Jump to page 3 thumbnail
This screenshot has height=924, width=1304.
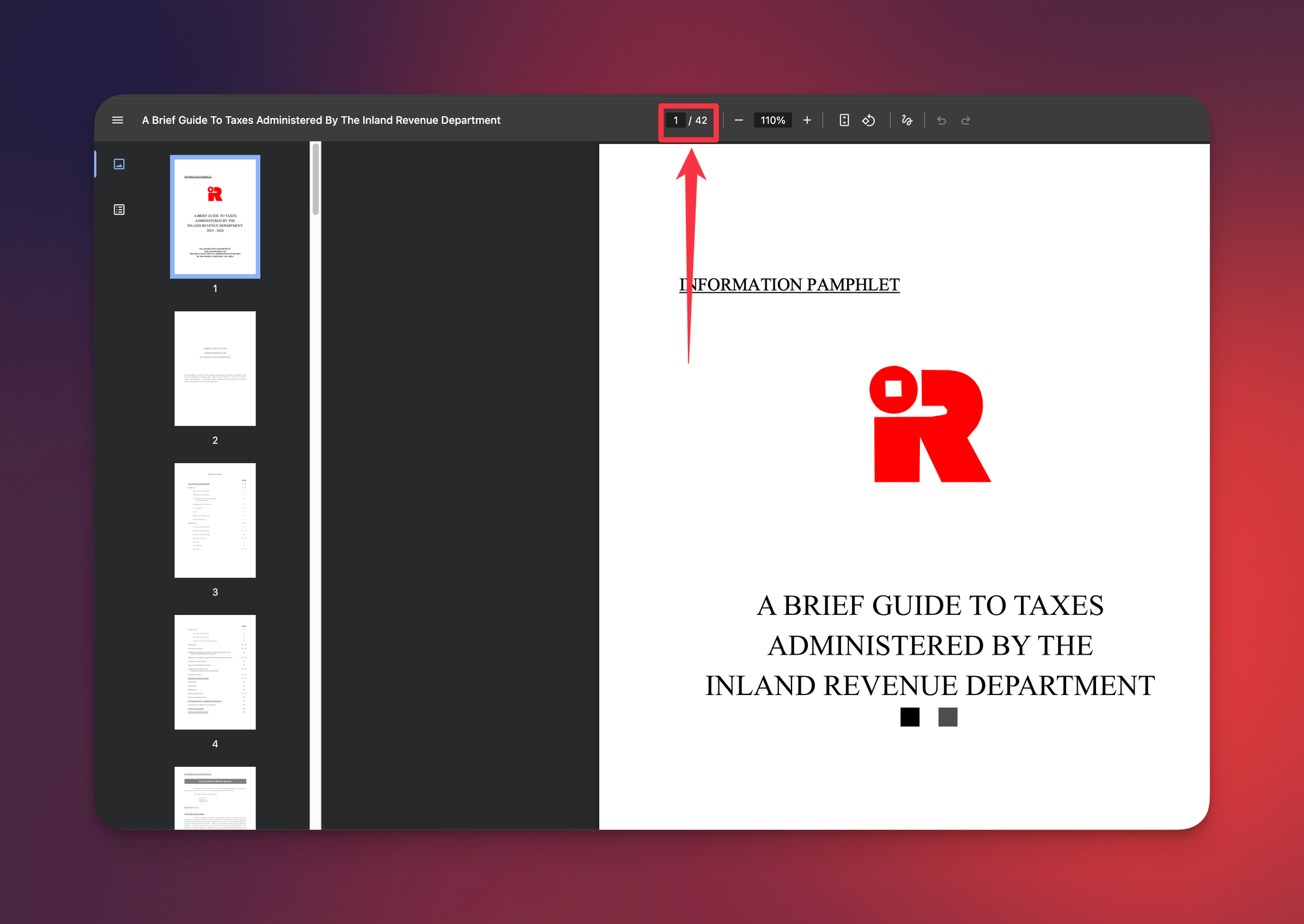pos(215,520)
